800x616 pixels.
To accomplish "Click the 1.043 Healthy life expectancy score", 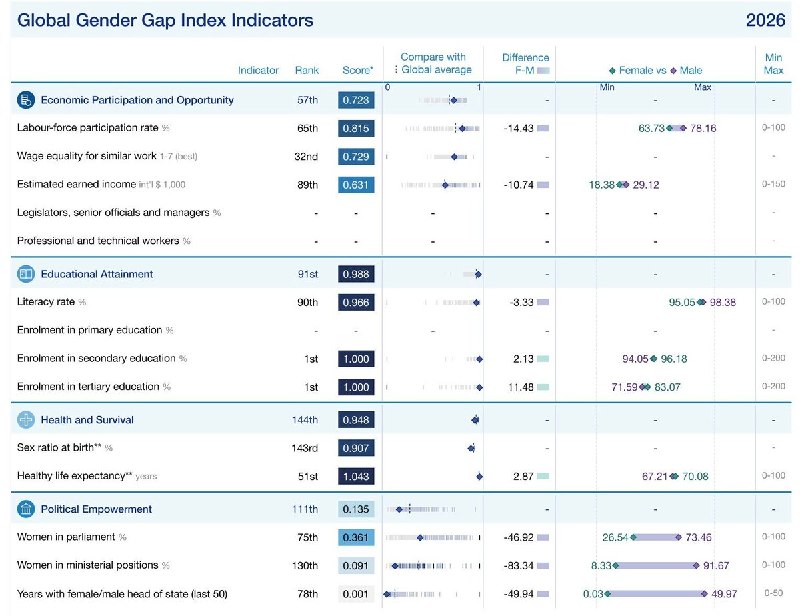I will (x=356, y=476).
